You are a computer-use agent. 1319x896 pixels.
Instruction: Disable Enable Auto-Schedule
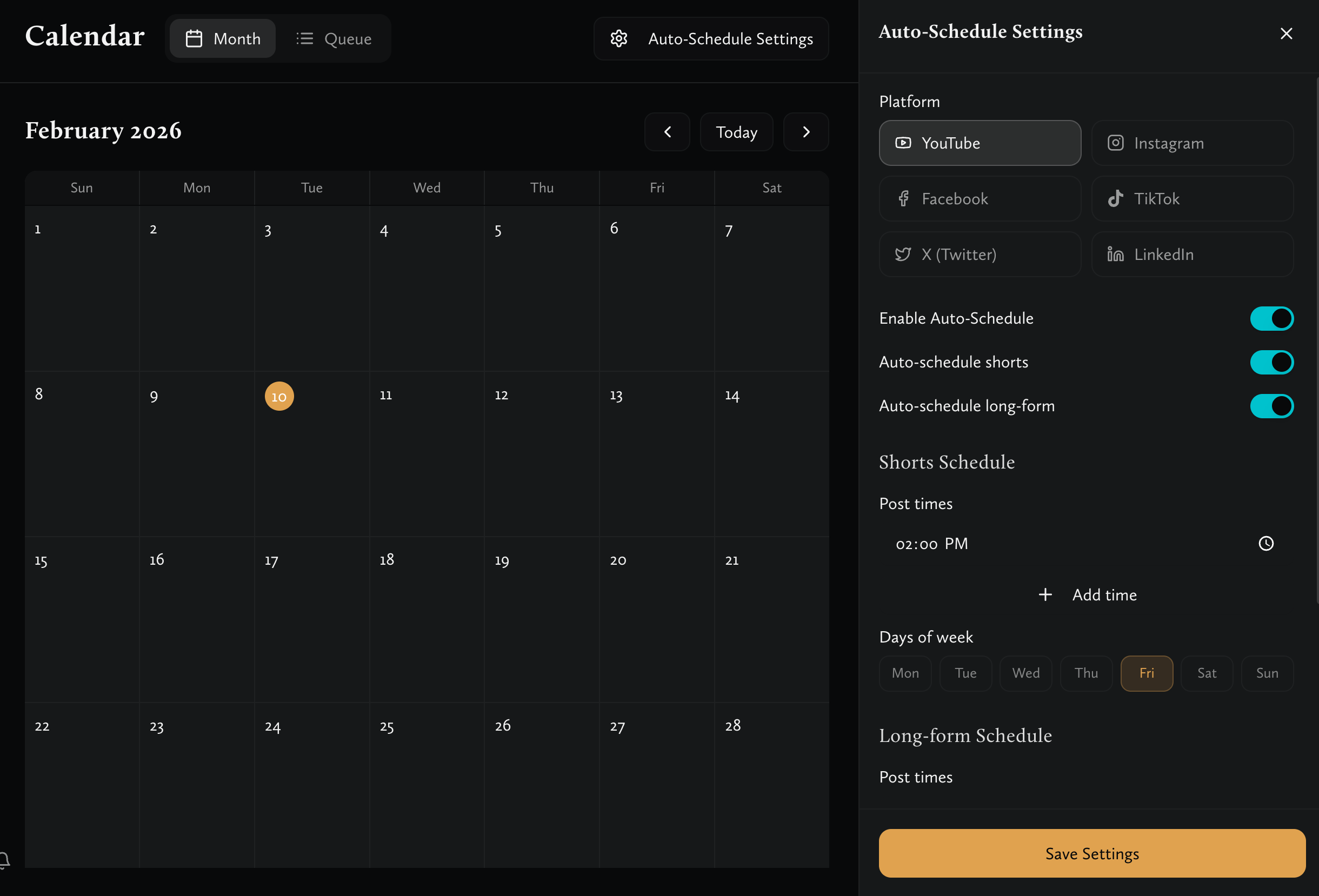point(1271,318)
